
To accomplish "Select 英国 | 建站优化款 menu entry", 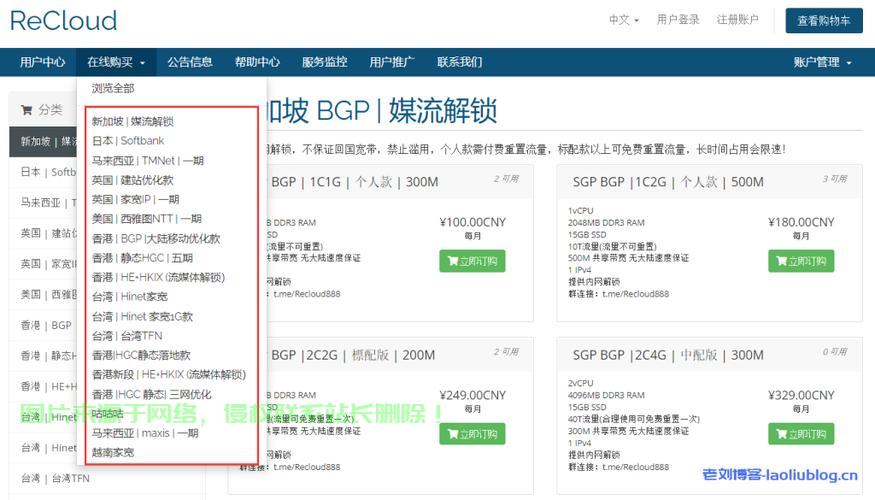I will coord(133,180).
